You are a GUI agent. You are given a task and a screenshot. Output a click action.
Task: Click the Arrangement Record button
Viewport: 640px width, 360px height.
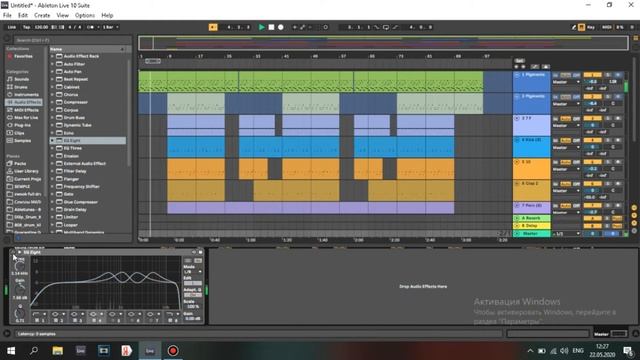pos(280,27)
